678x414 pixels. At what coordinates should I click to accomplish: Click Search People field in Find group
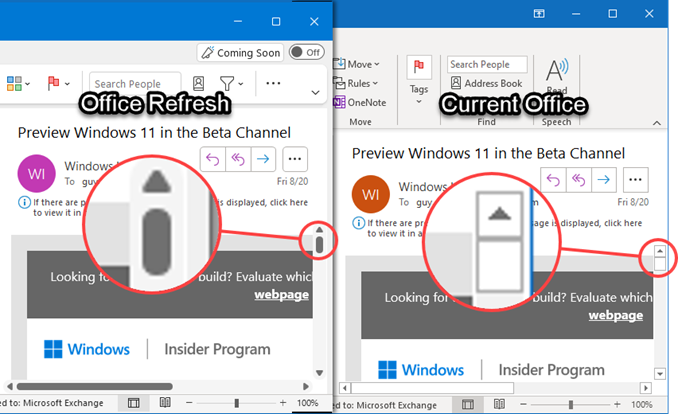tap(487, 64)
